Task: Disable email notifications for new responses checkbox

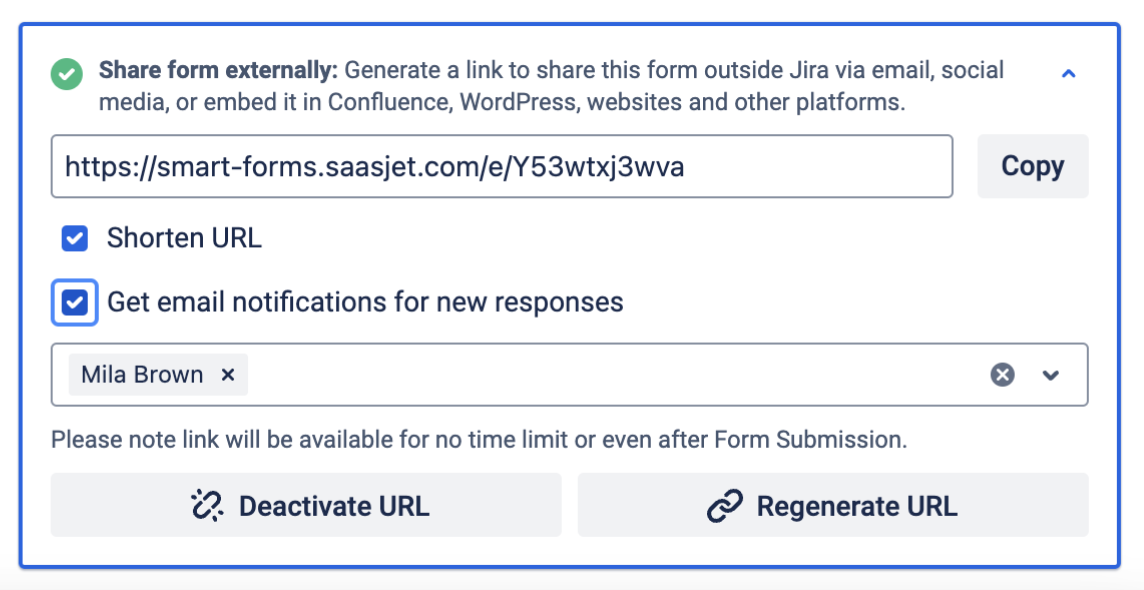Action: 75,302
